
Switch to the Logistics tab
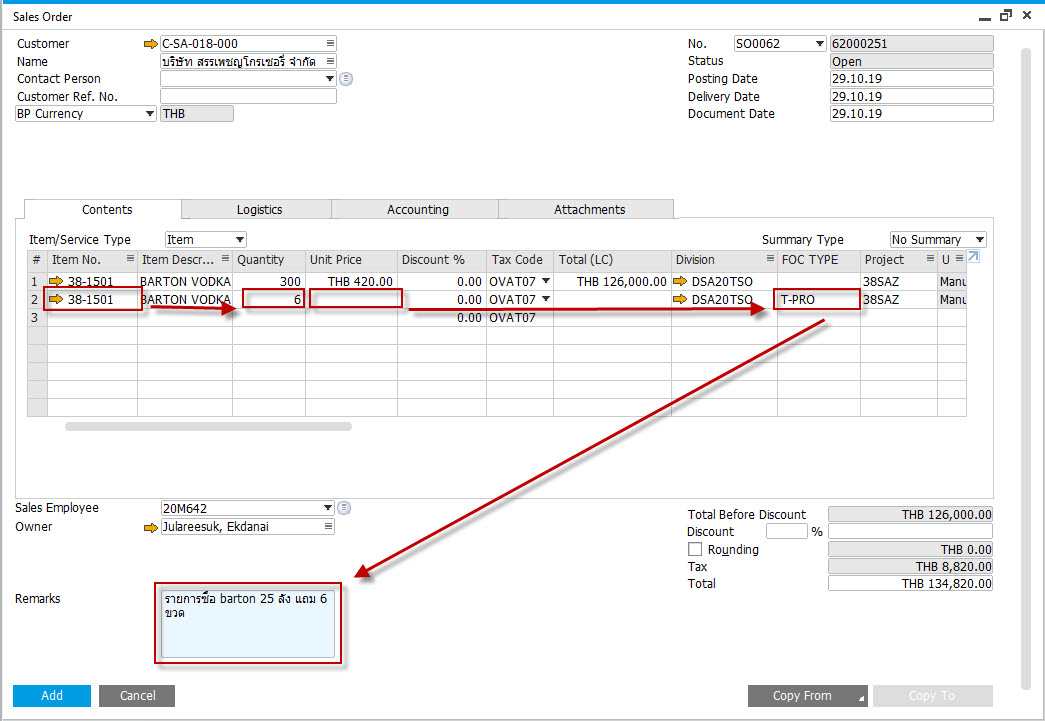259,210
